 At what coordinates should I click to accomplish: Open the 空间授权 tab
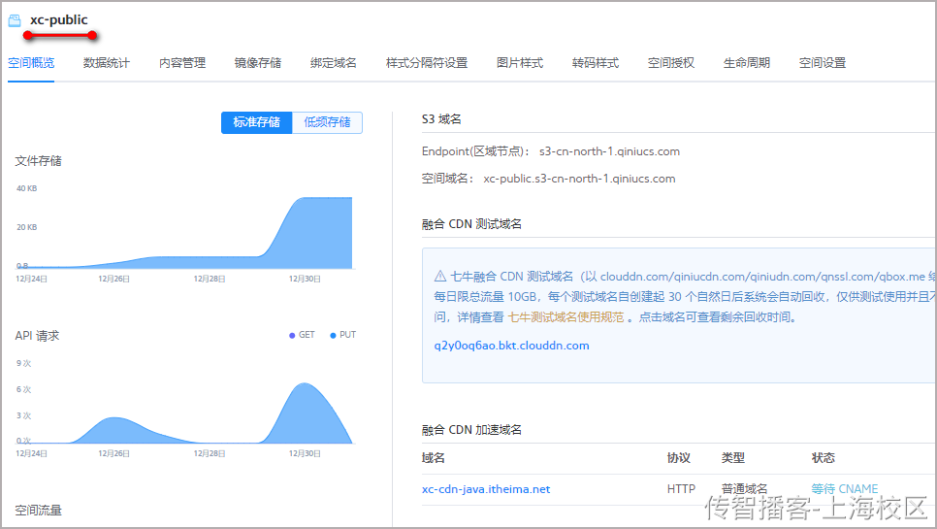pyautogui.click(x=671, y=63)
